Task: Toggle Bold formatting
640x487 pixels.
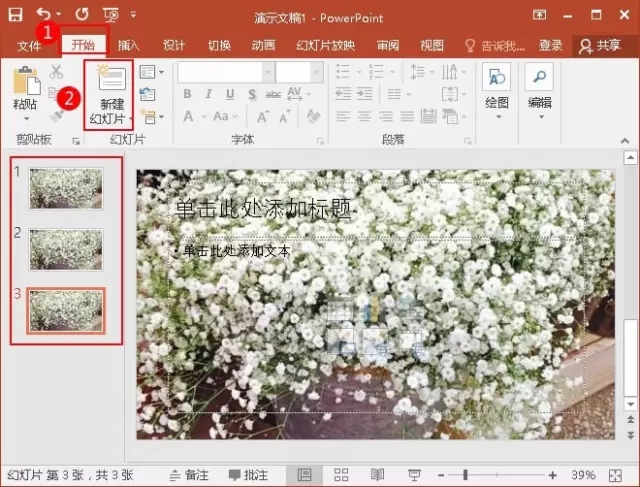Action: 186,94
